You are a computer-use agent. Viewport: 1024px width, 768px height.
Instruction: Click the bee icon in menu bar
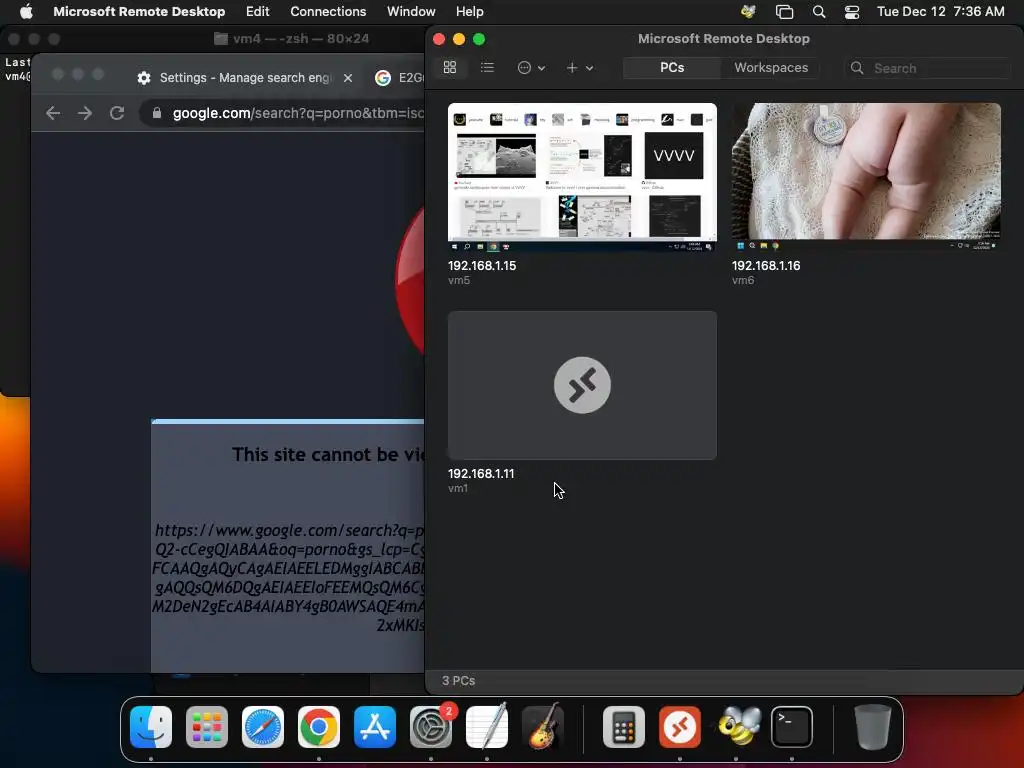[x=748, y=11]
